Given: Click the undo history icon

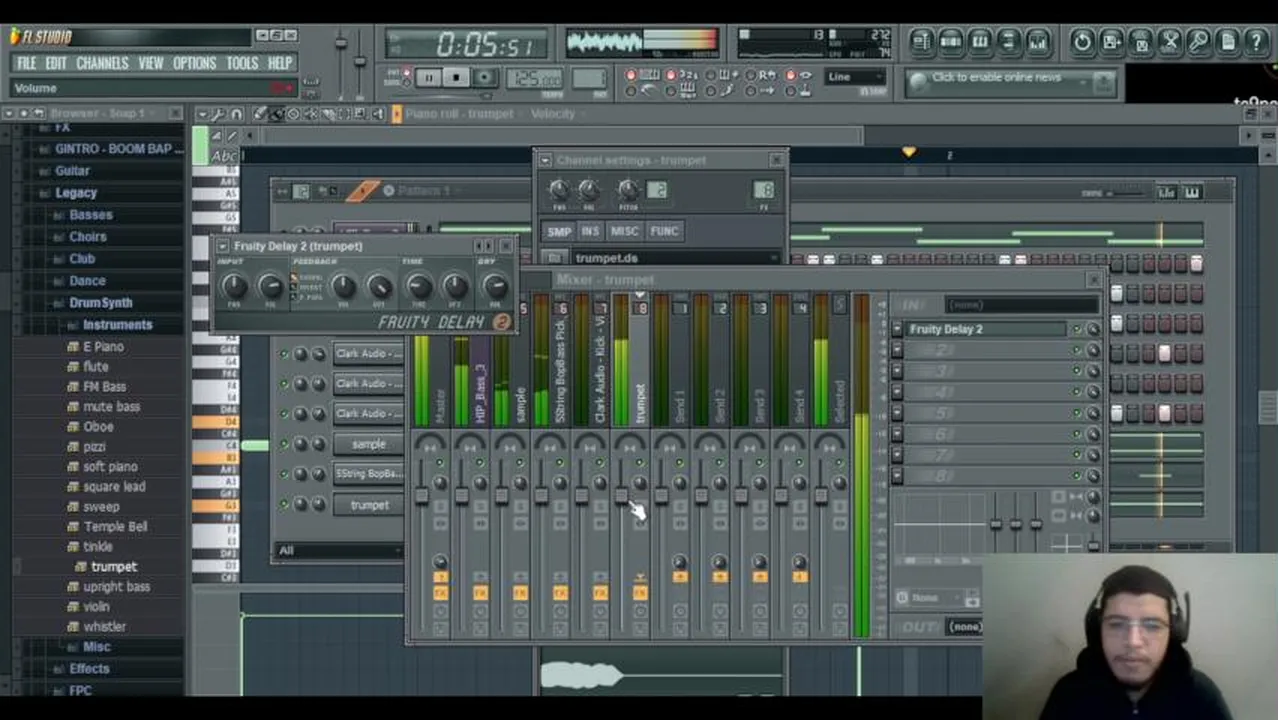Looking at the screenshot, I should coord(1082,42).
